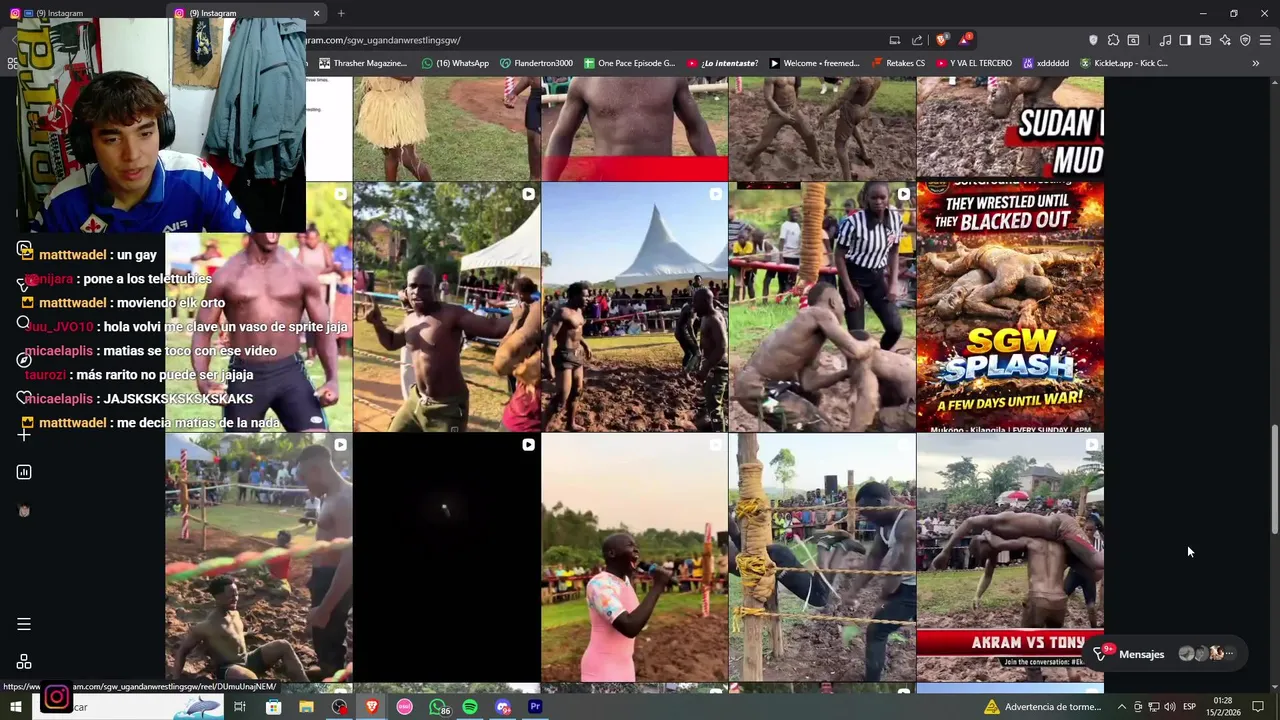The height and width of the screenshot is (720, 1280).
Task: Open ¿Lo intentaste? bookmark
Action: coord(722,63)
